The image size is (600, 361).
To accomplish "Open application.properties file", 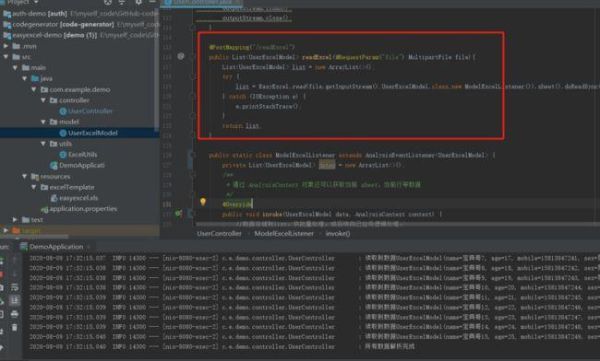I will click(83, 209).
